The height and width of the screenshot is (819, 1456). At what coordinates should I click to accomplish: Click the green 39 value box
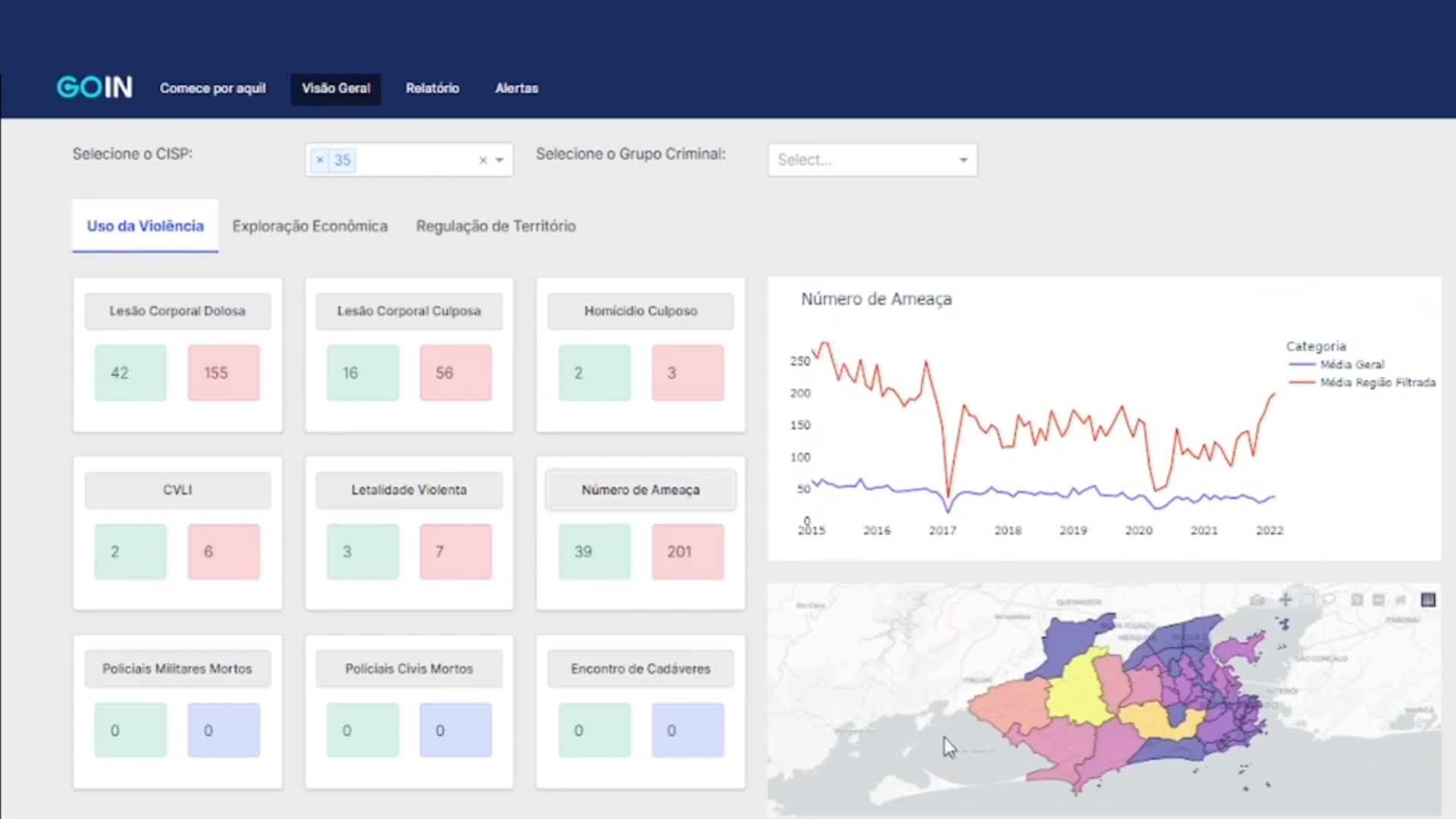pos(595,551)
